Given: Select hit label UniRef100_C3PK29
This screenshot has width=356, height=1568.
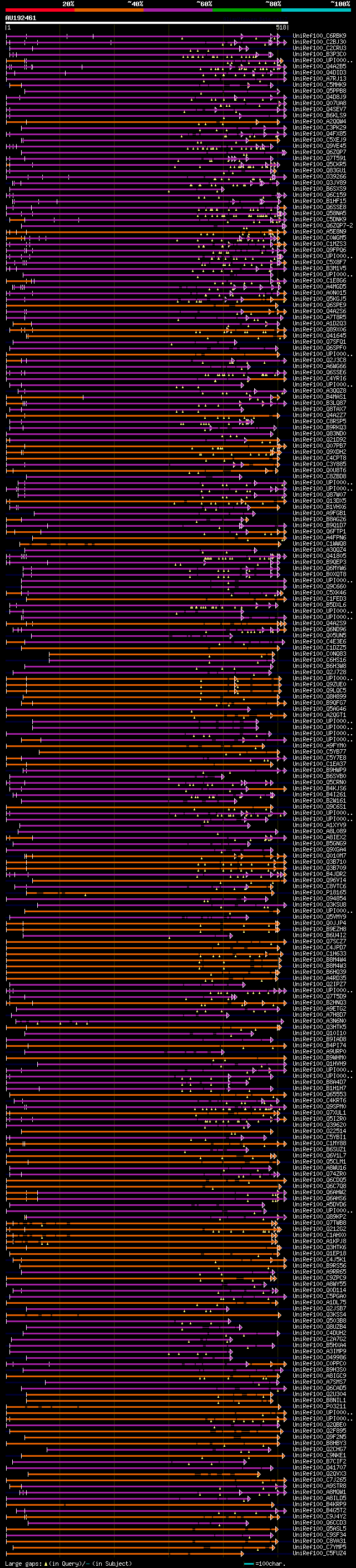Looking at the screenshot, I should click(x=319, y=128).
